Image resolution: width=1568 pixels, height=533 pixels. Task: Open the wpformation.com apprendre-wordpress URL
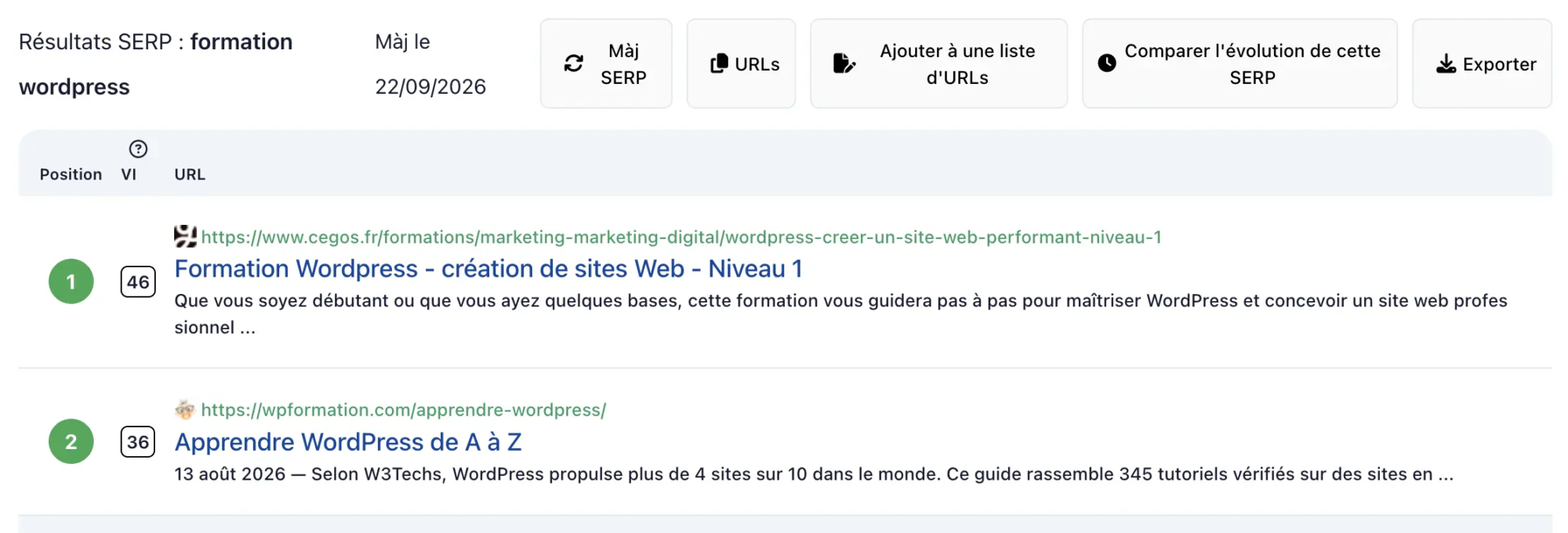[404, 410]
